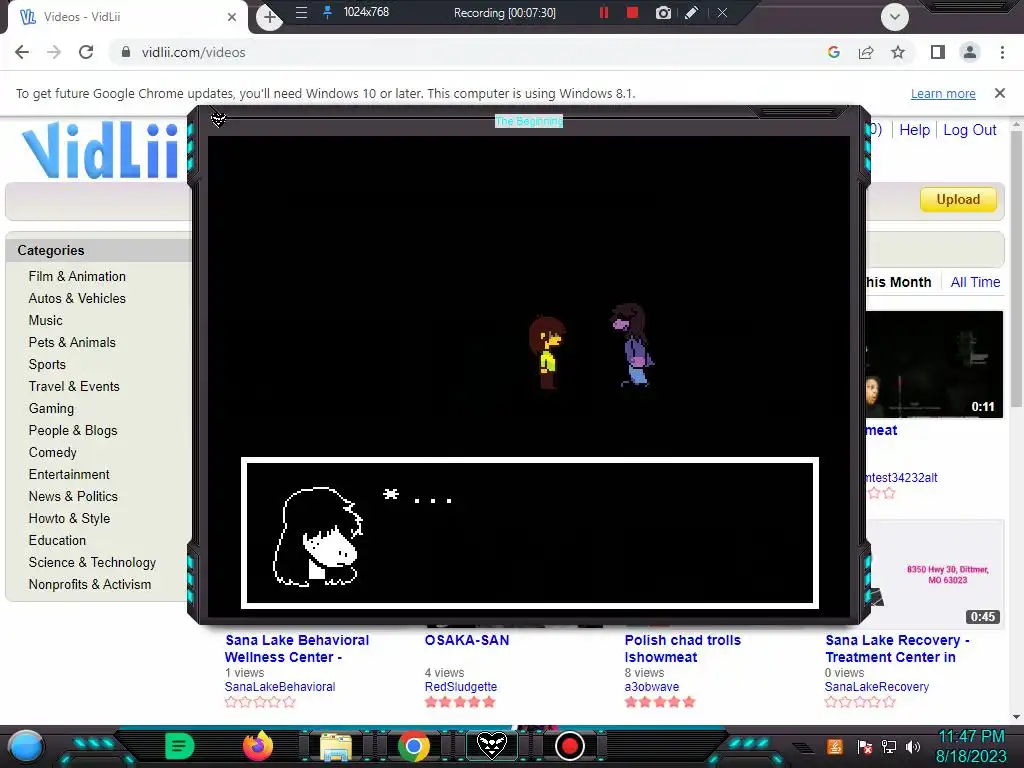Screen dimensions: 1024x768
Task: Click the VidLii logo
Action: (x=99, y=150)
